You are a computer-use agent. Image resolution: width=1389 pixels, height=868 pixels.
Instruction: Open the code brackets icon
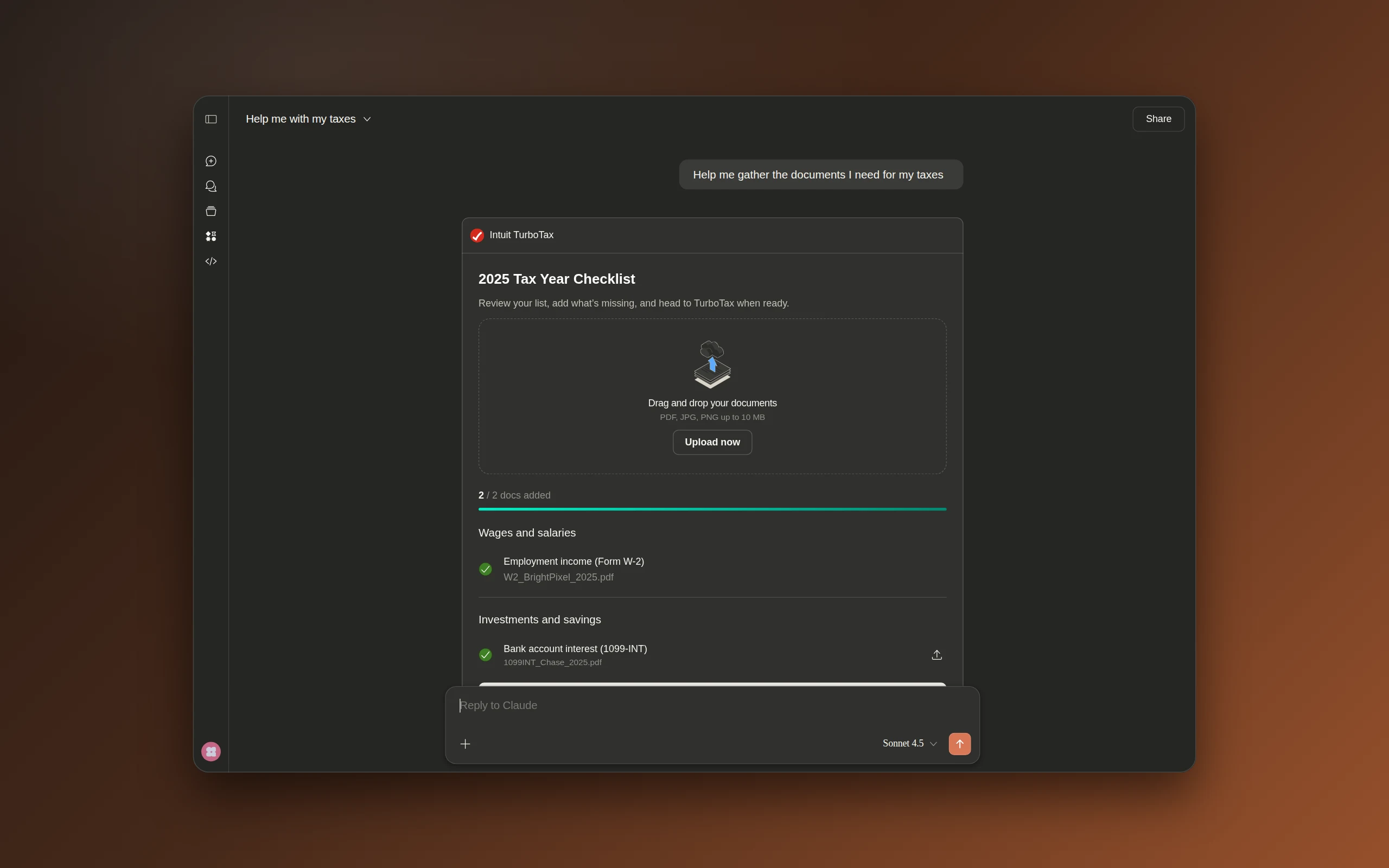[x=211, y=261]
